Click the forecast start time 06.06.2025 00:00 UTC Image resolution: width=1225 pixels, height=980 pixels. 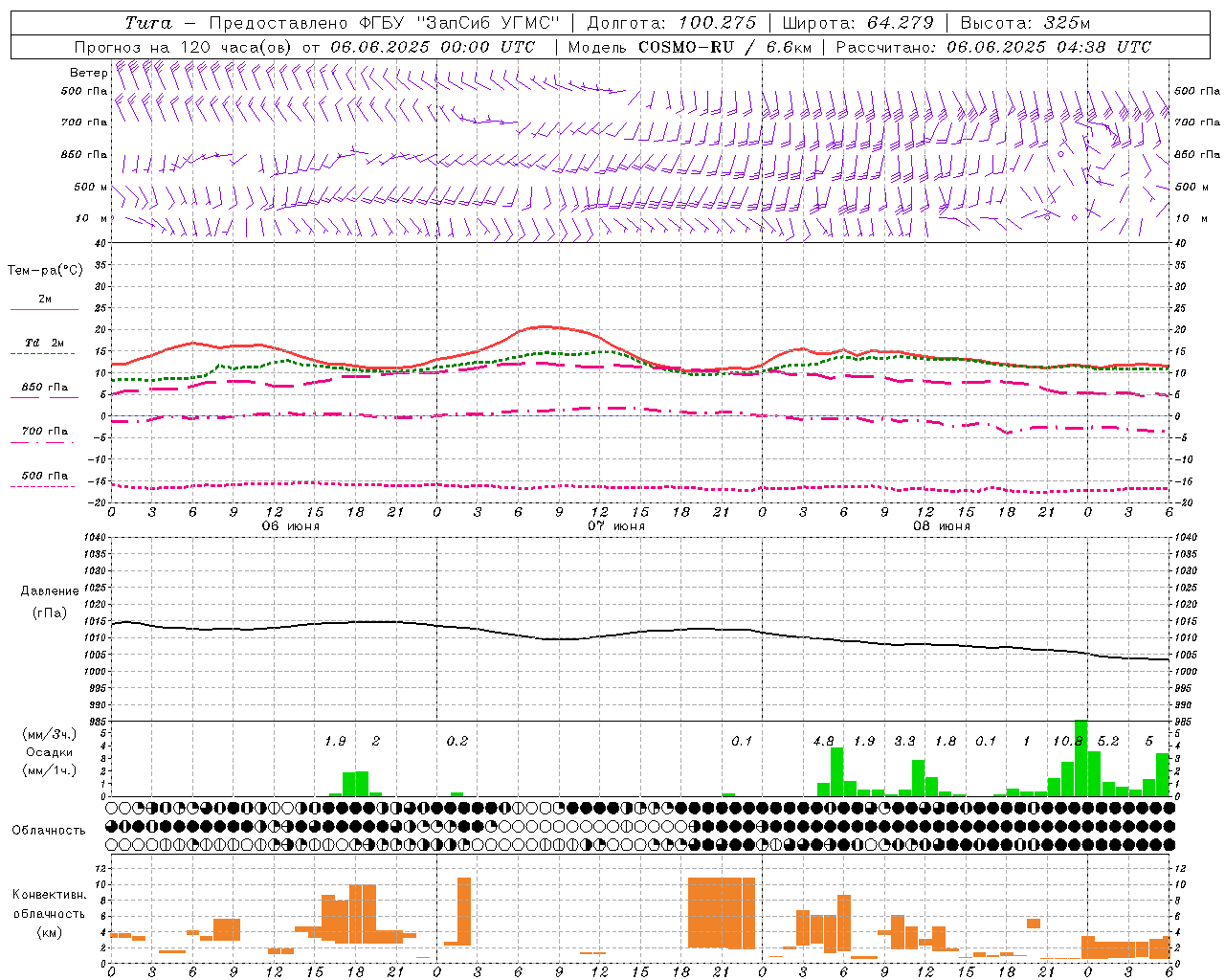433,47
